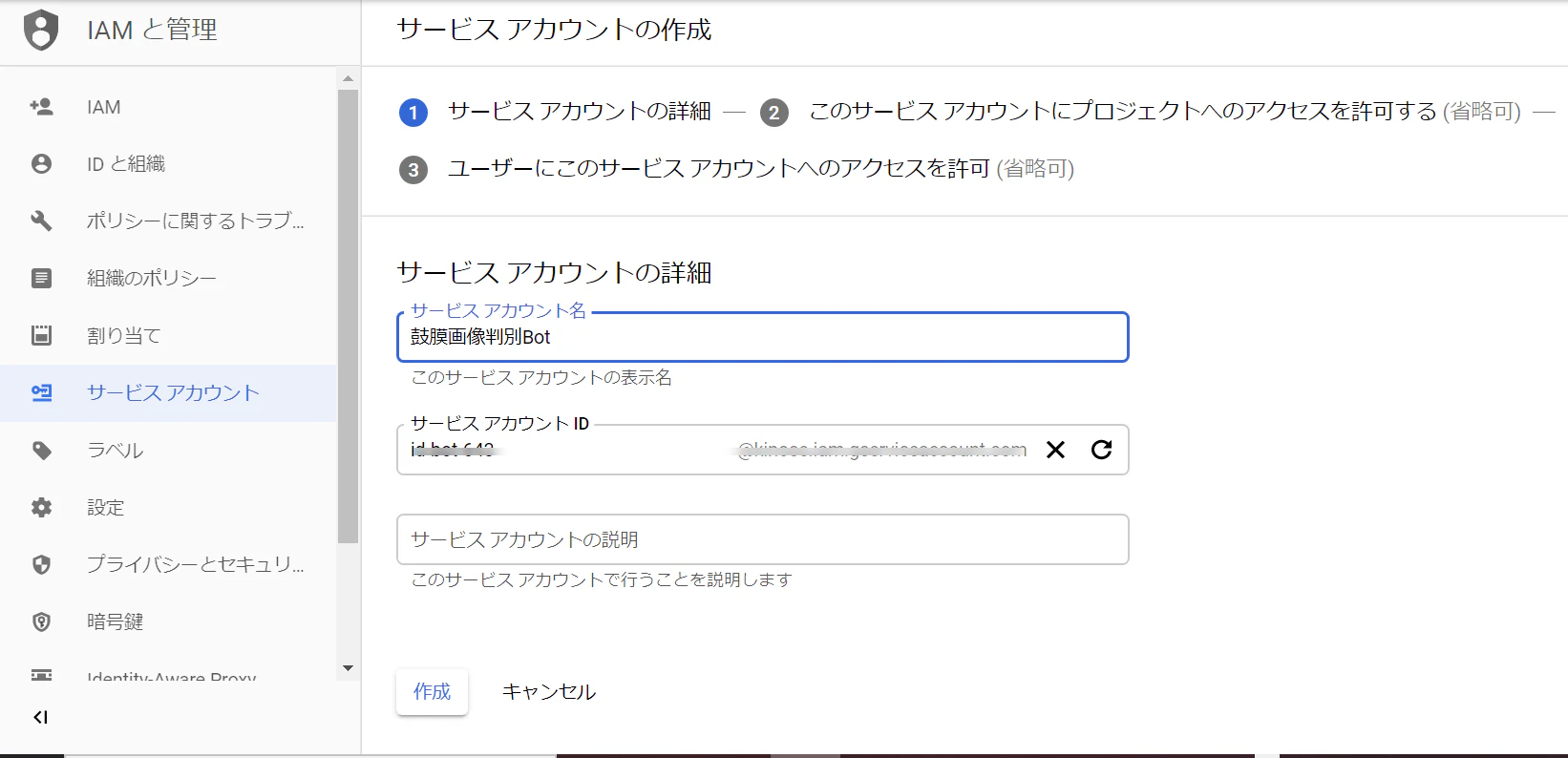Click the sidebar scrollbar down arrow

click(348, 668)
